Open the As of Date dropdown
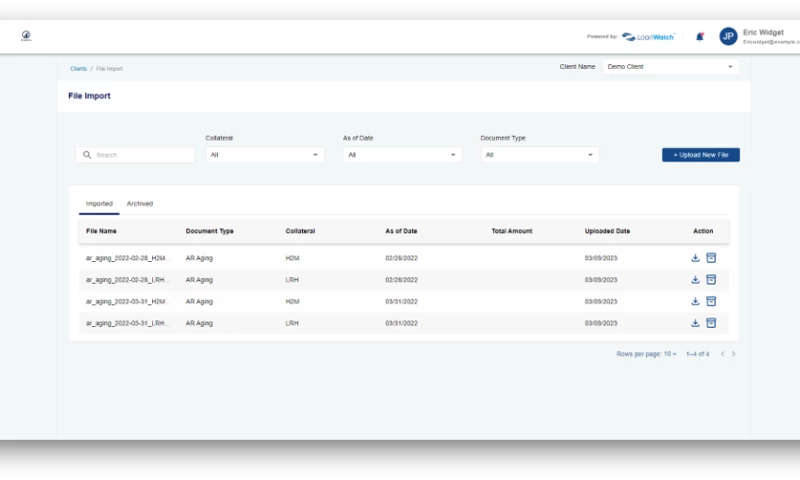The width and height of the screenshot is (800, 480). pyautogui.click(x=402, y=155)
